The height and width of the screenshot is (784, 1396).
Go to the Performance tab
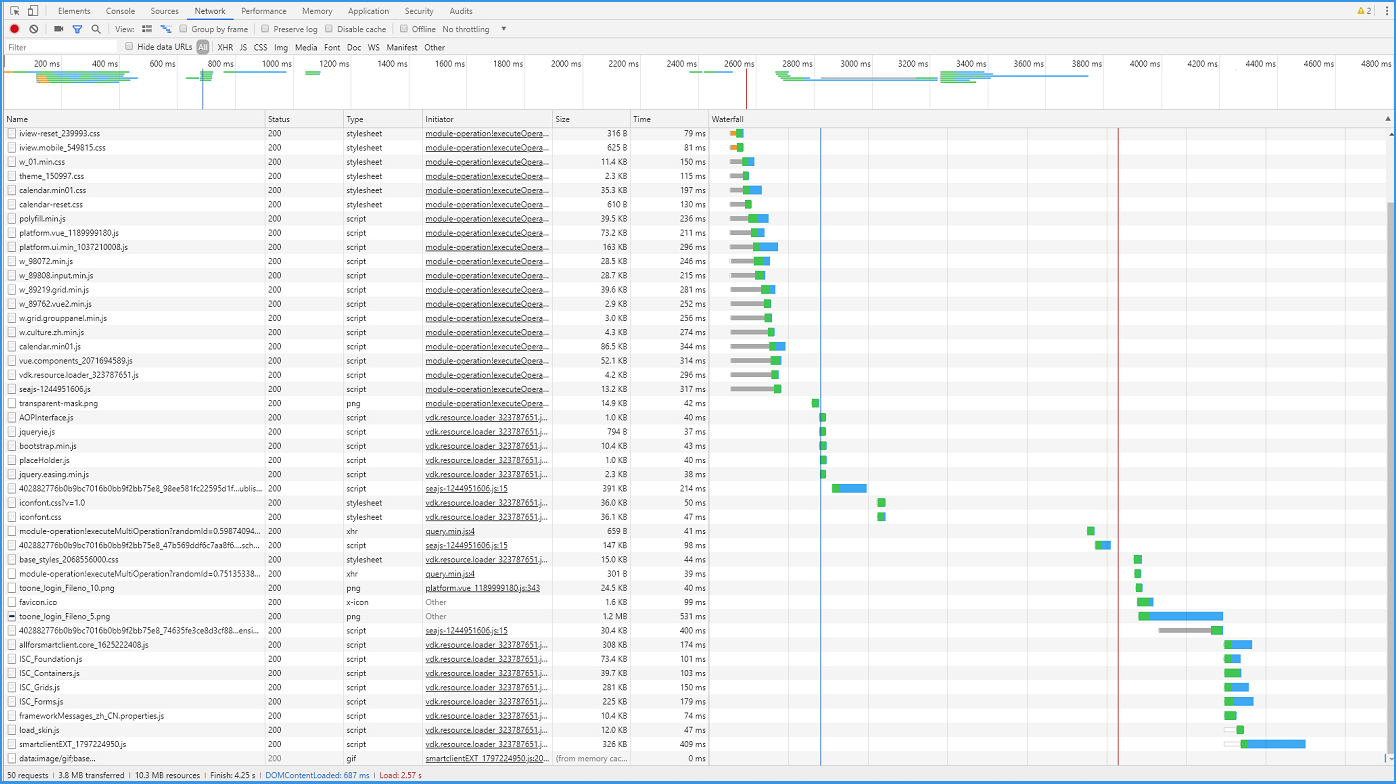click(264, 11)
